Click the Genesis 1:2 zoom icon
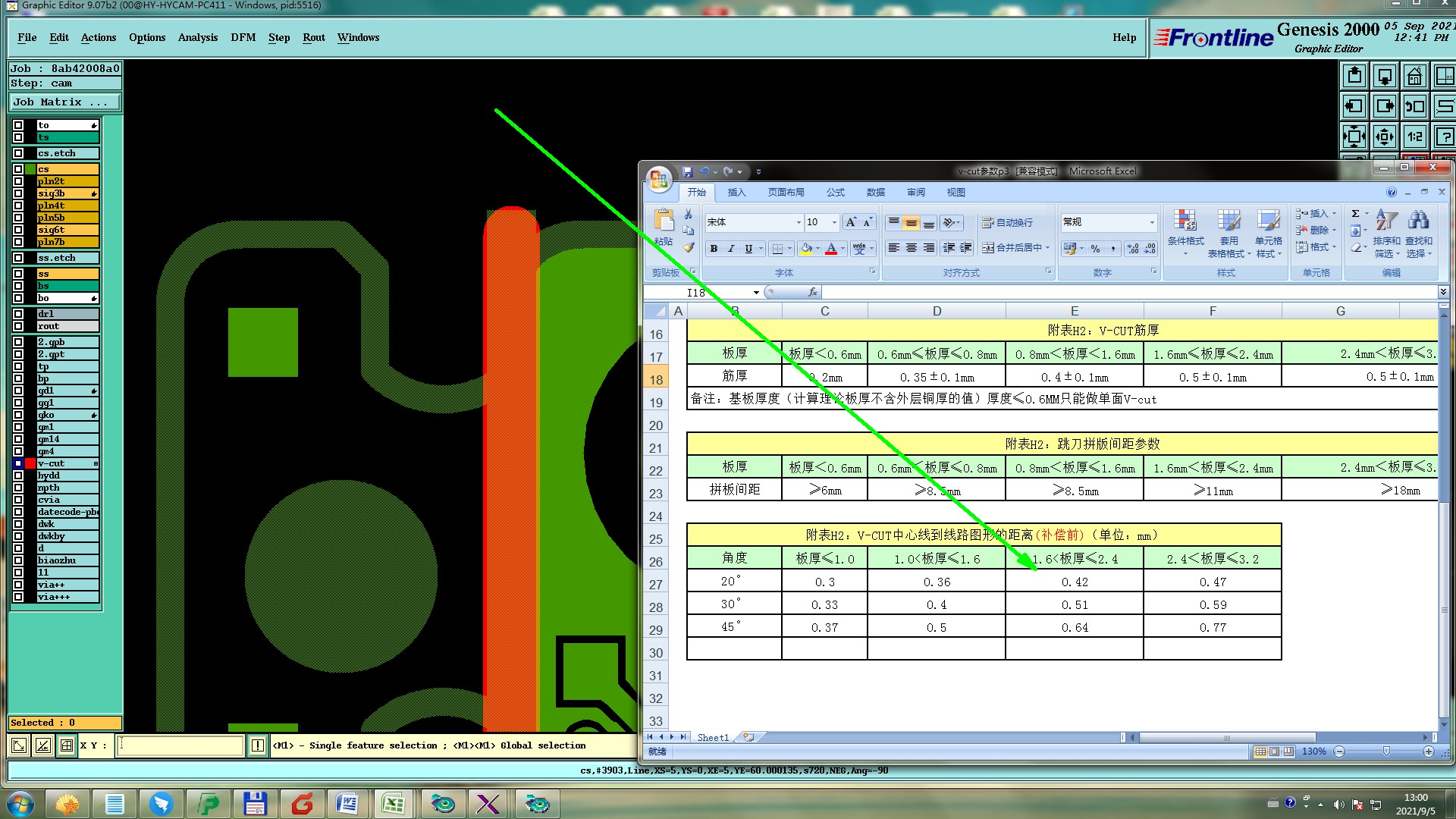 coord(1414,136)
